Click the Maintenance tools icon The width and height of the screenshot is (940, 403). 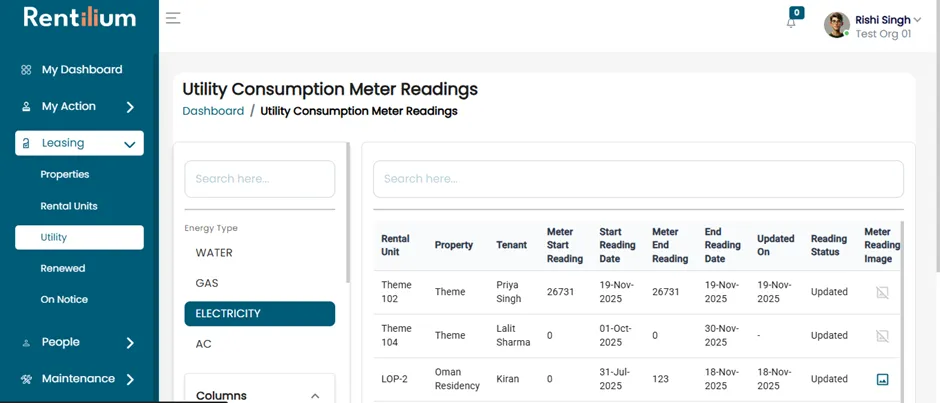[26, 379]
